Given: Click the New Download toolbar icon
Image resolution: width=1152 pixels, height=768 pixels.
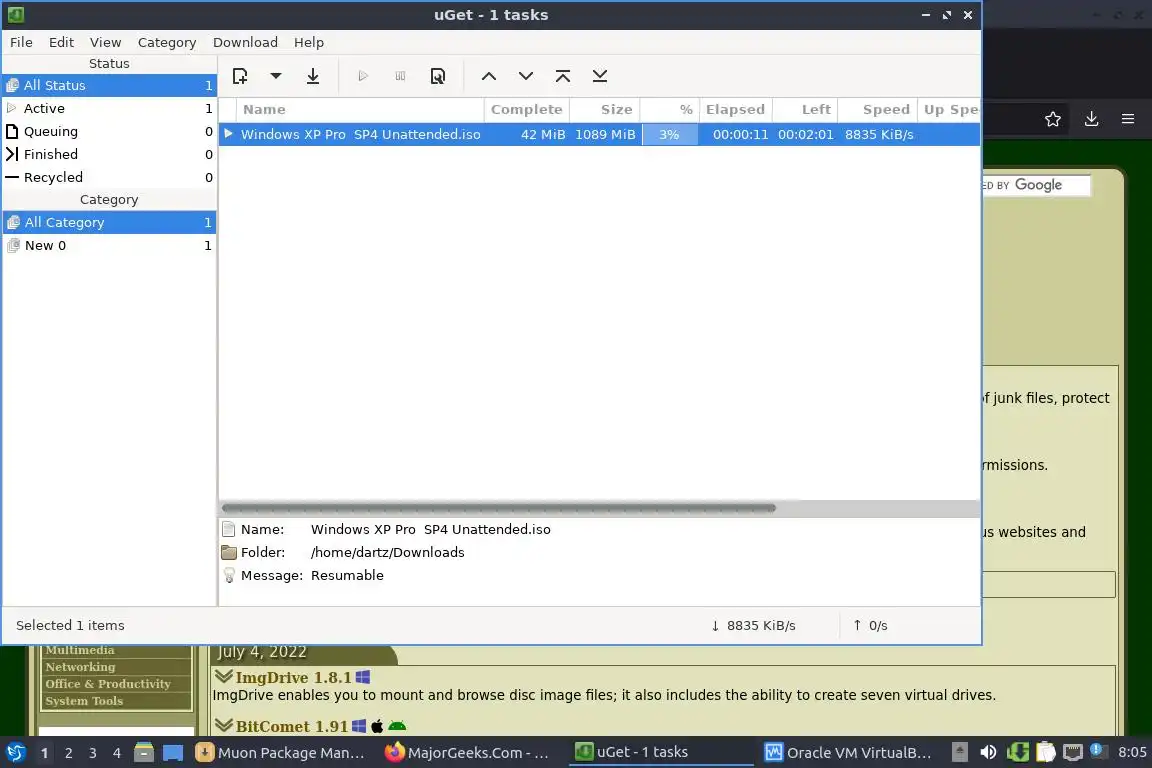Looking at the screenshot, I should click(240, 76).
